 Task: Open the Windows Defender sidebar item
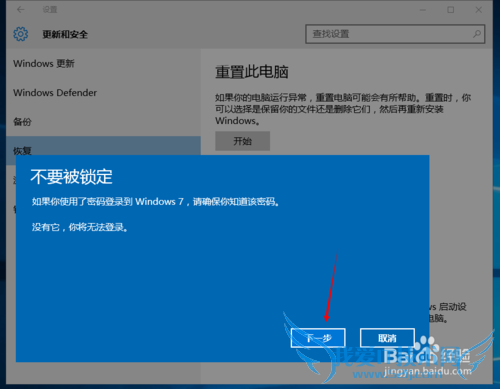tap(55, 93)
